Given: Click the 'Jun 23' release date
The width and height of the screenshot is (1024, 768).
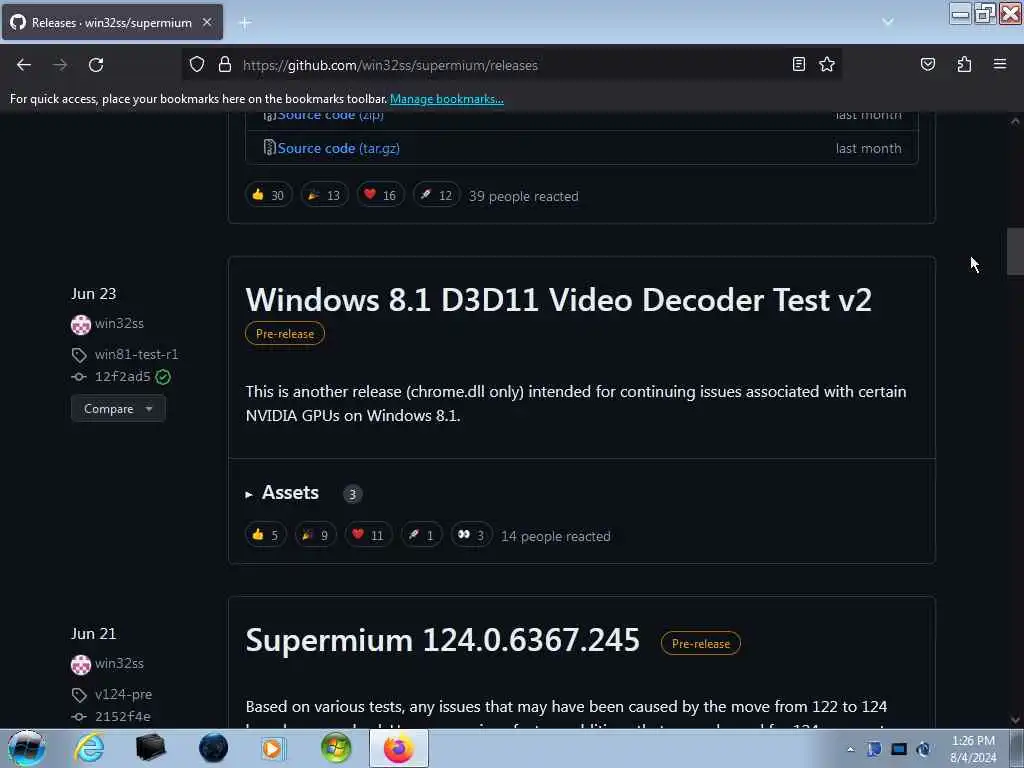Looking at the screenshot, I should click(93, 294).
